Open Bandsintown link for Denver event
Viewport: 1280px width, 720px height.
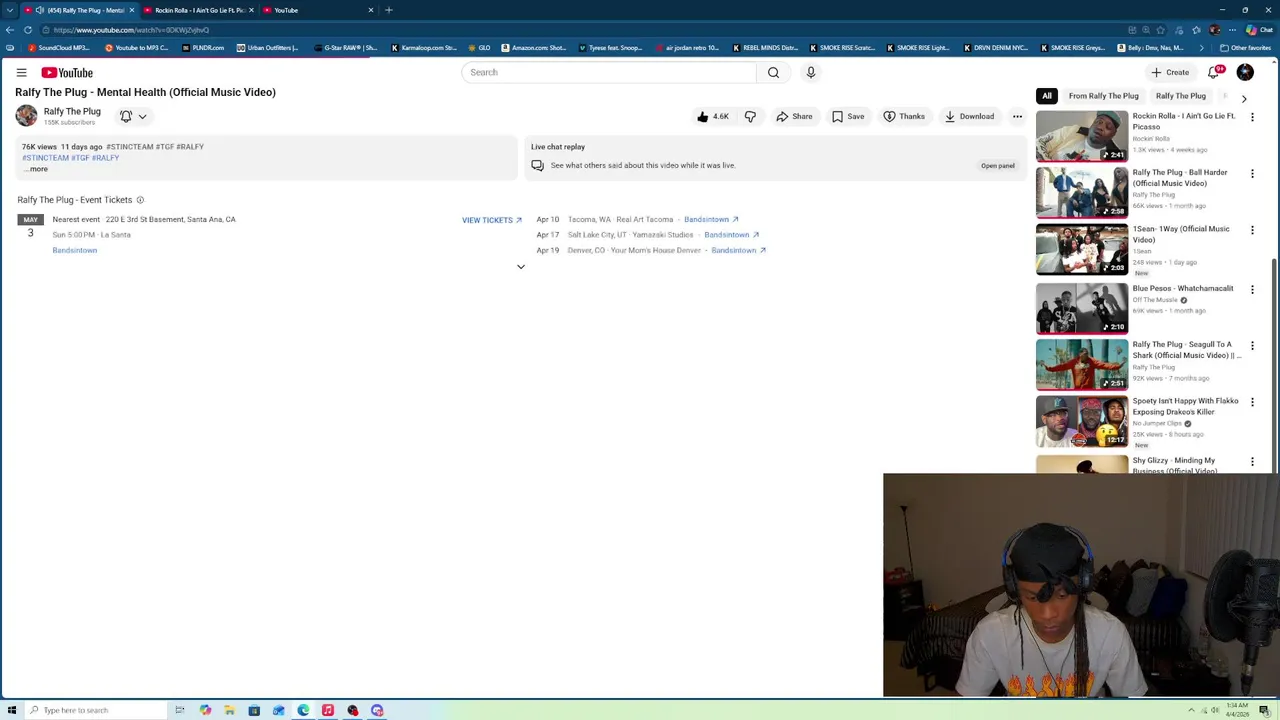(x=738, y=250)
